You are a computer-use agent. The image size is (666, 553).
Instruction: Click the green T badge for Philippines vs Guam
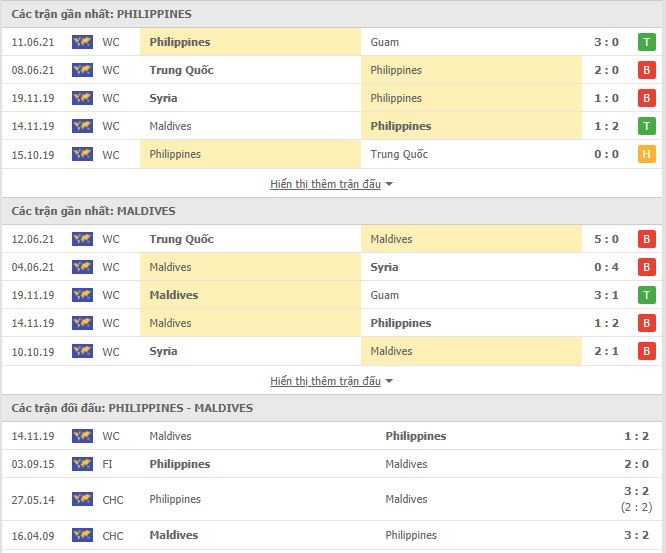646,42
